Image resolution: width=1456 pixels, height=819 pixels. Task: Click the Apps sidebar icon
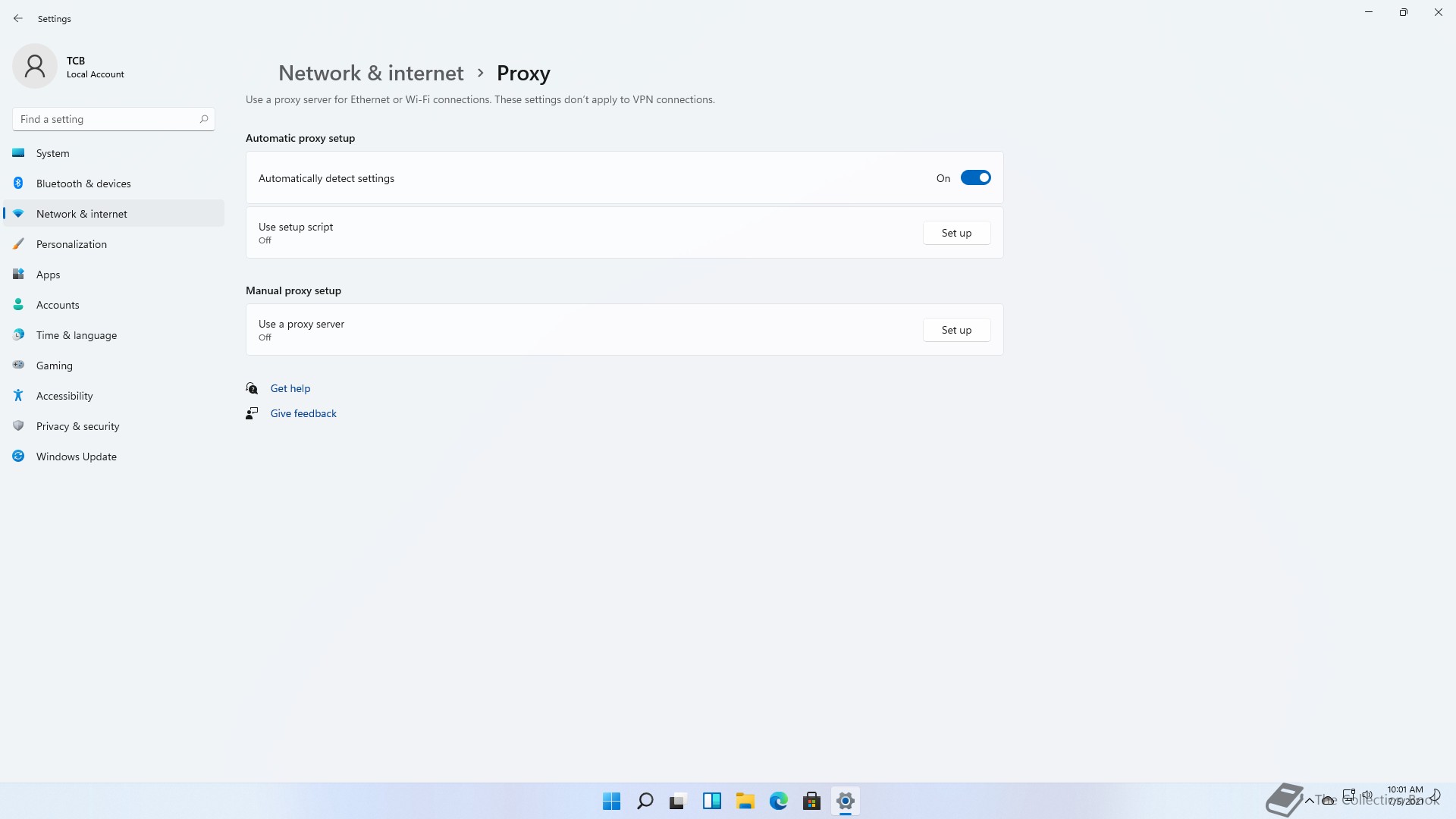18,275
